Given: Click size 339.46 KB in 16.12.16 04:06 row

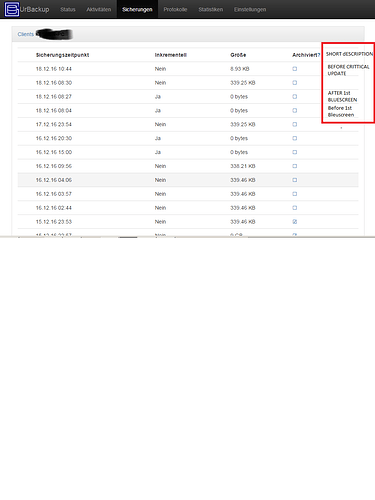Looking at the screenshot, I should [x=243, y=180].
